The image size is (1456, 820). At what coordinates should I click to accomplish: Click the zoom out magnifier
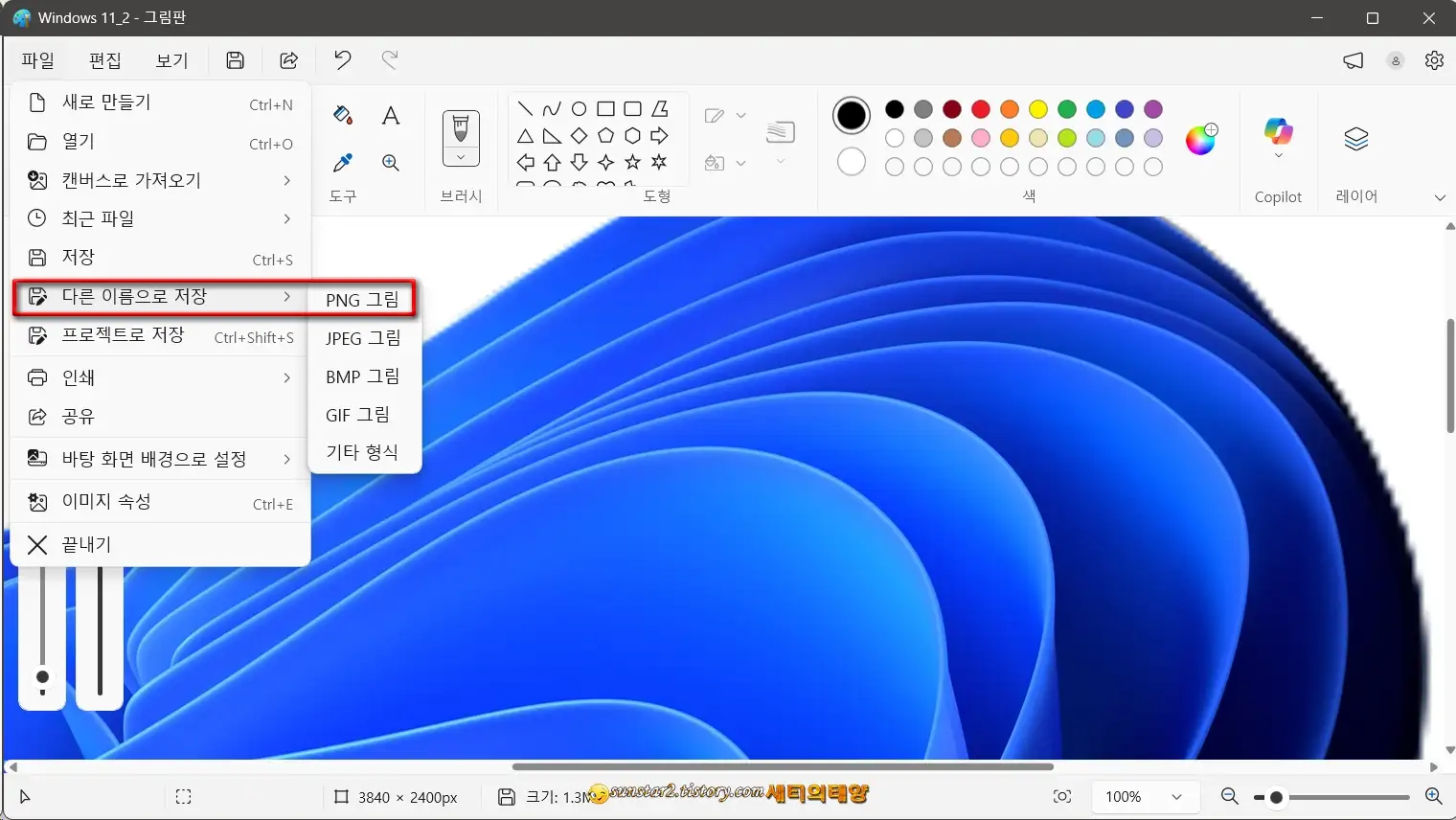[x=1230, y=796]
